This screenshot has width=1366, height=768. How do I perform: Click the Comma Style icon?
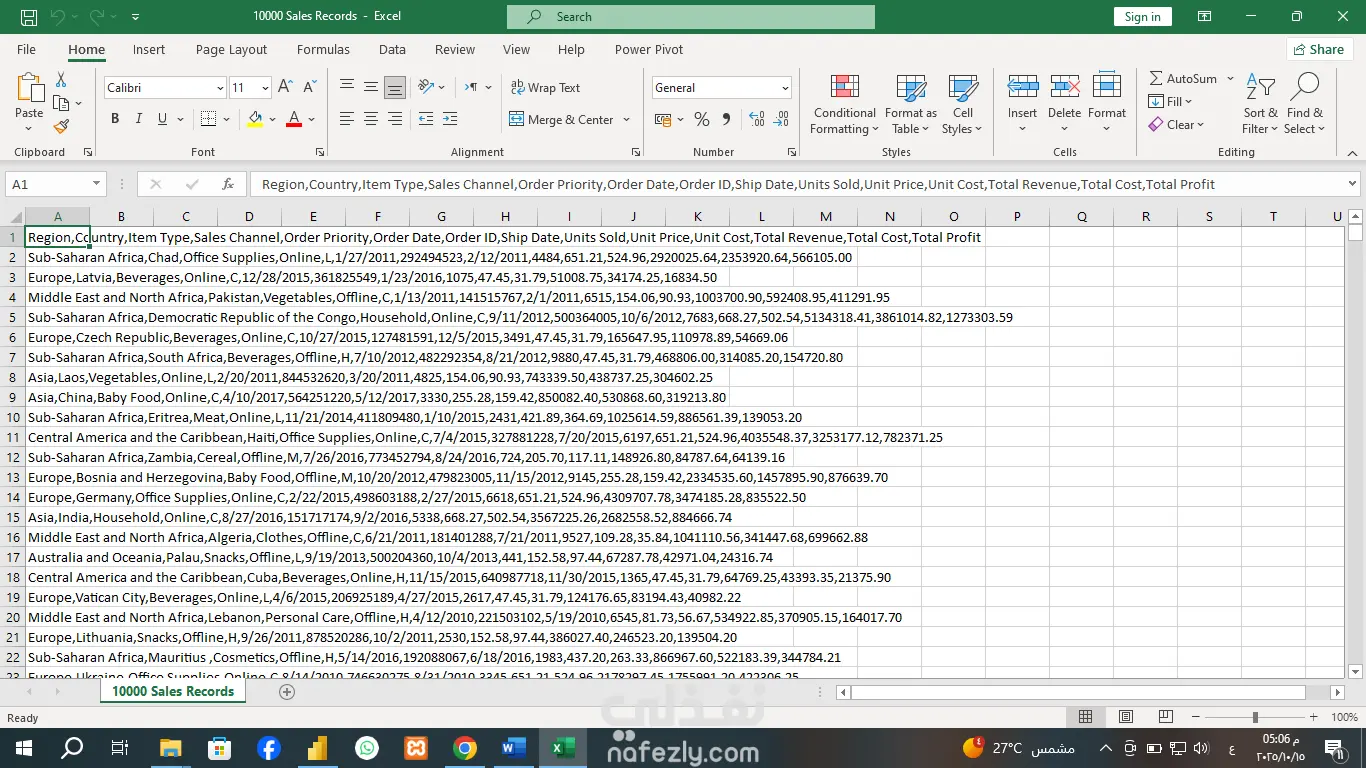point(726,119)
